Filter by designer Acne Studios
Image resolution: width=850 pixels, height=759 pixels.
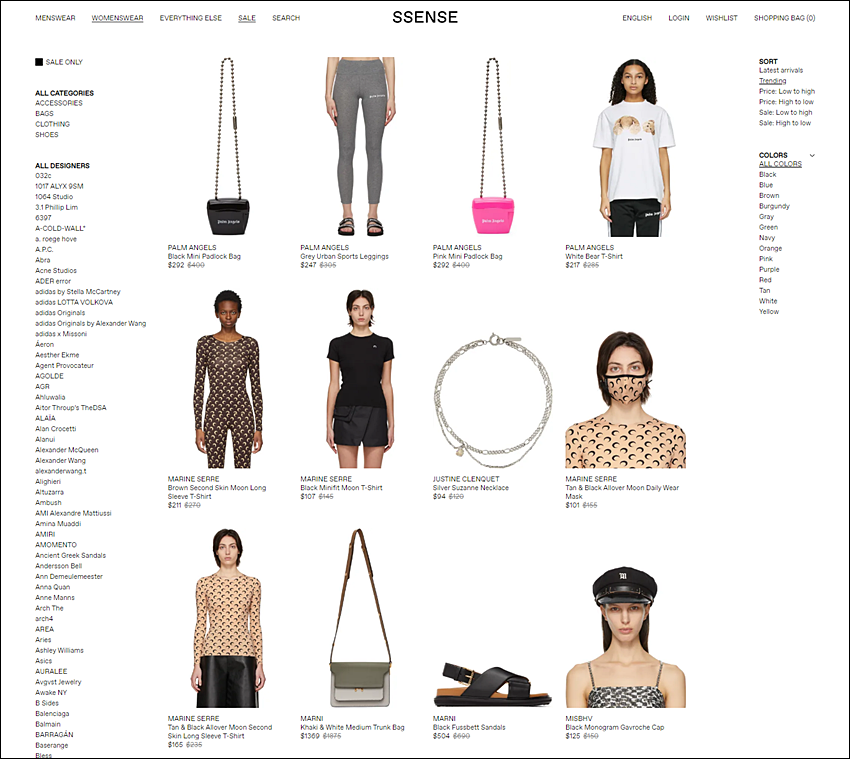(56, 271)
